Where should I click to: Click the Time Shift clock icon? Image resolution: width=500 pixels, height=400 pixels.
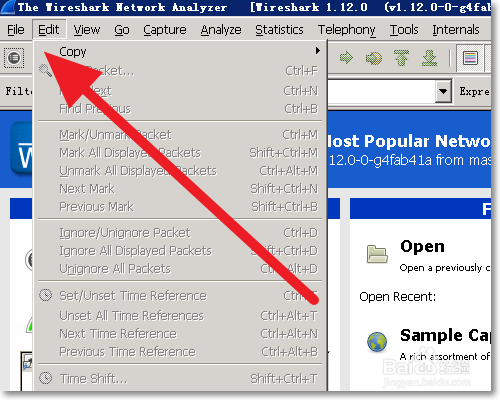[46, 378]
